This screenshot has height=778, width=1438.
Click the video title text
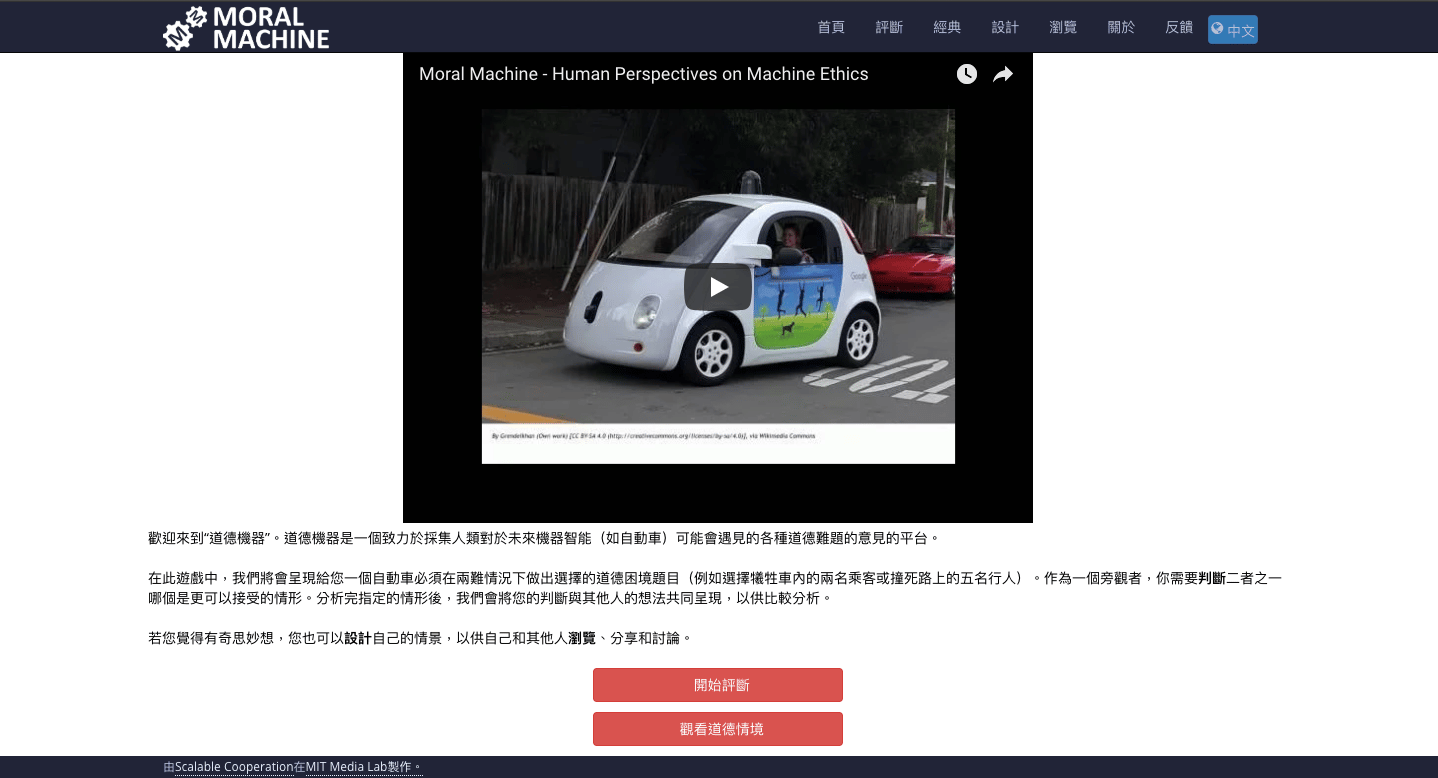[643, 74]
